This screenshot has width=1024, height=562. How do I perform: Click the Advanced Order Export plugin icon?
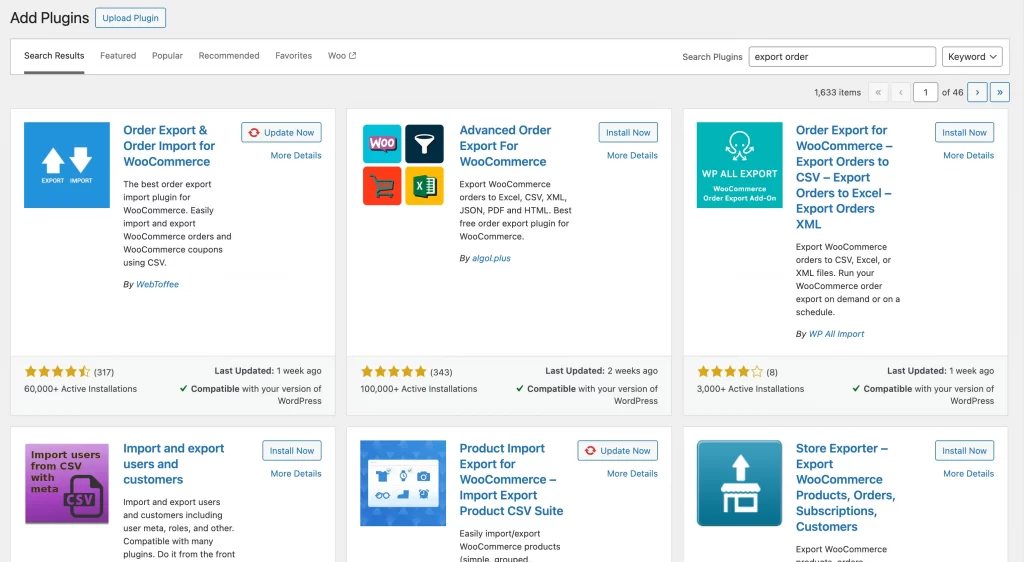click(x=403, y=165)
